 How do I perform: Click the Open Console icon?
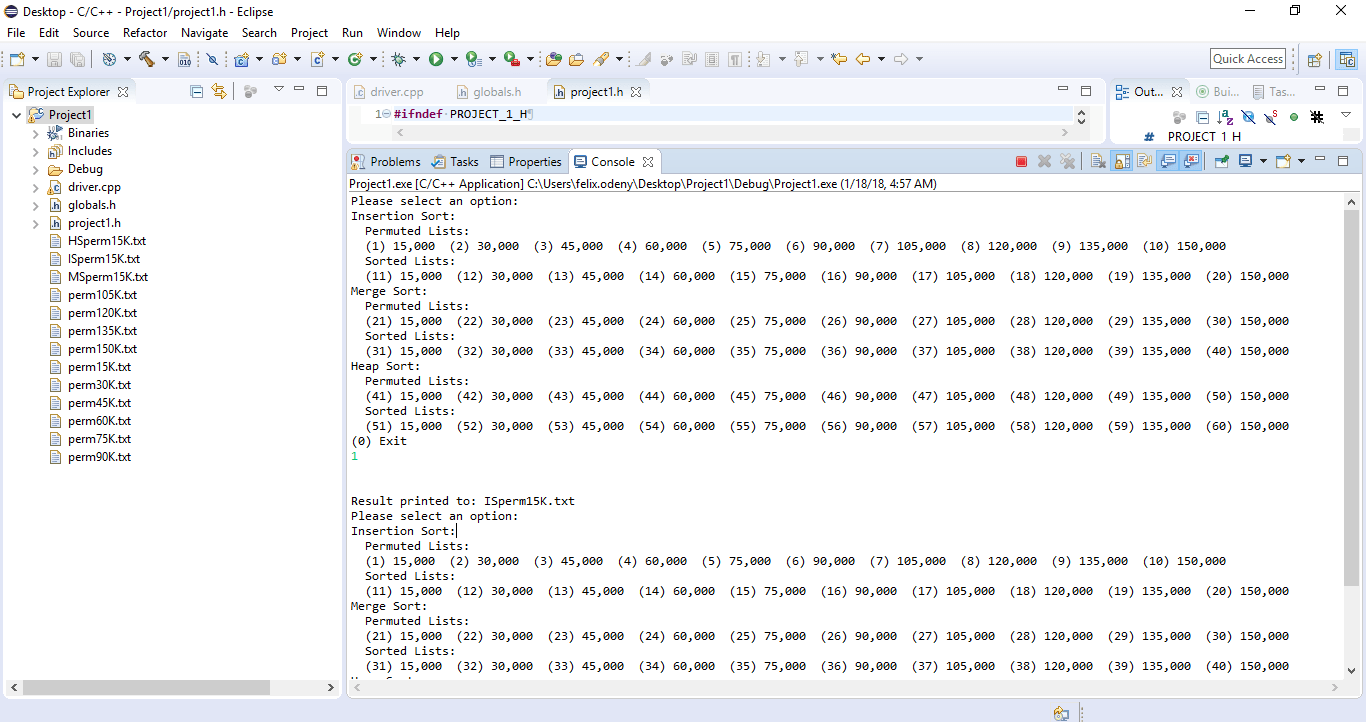coord(1283,161)
